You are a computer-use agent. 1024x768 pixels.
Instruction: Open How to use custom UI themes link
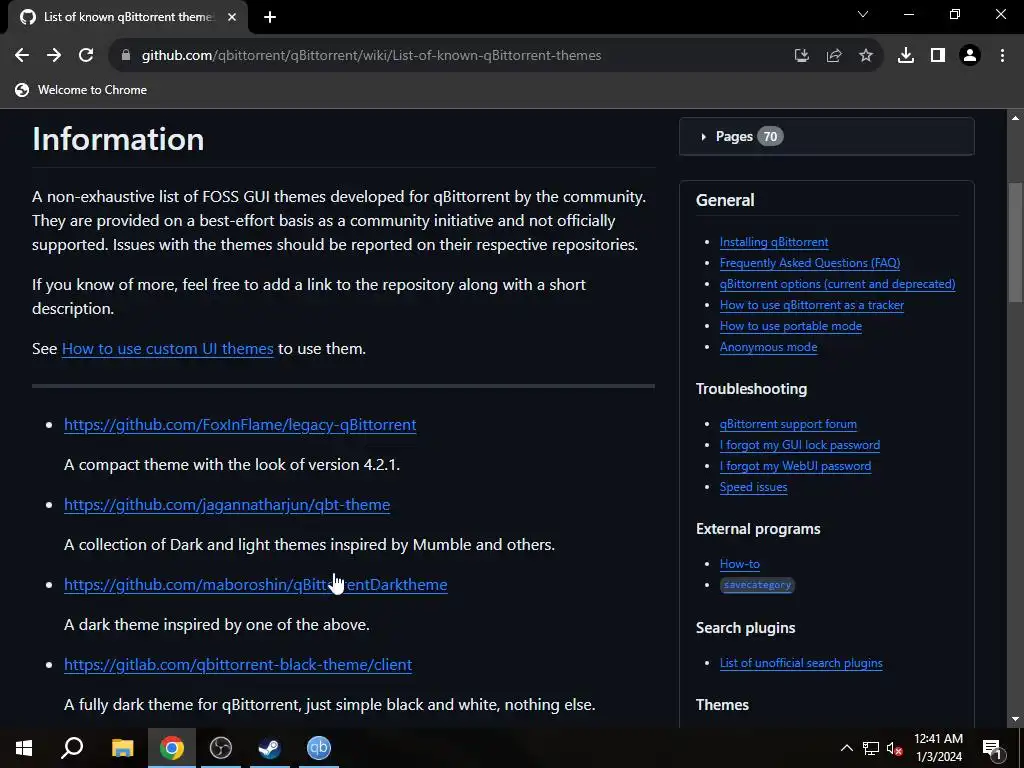(x=167, y=349)
